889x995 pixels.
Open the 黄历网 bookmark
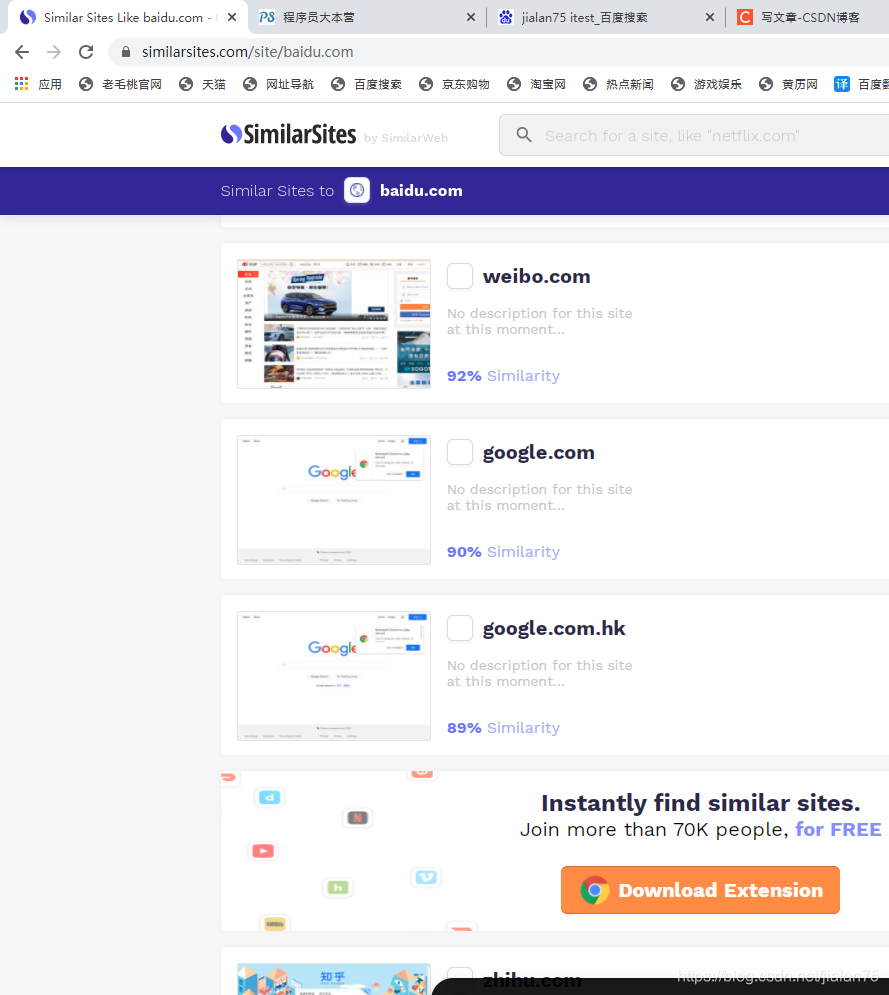point(788,84)
